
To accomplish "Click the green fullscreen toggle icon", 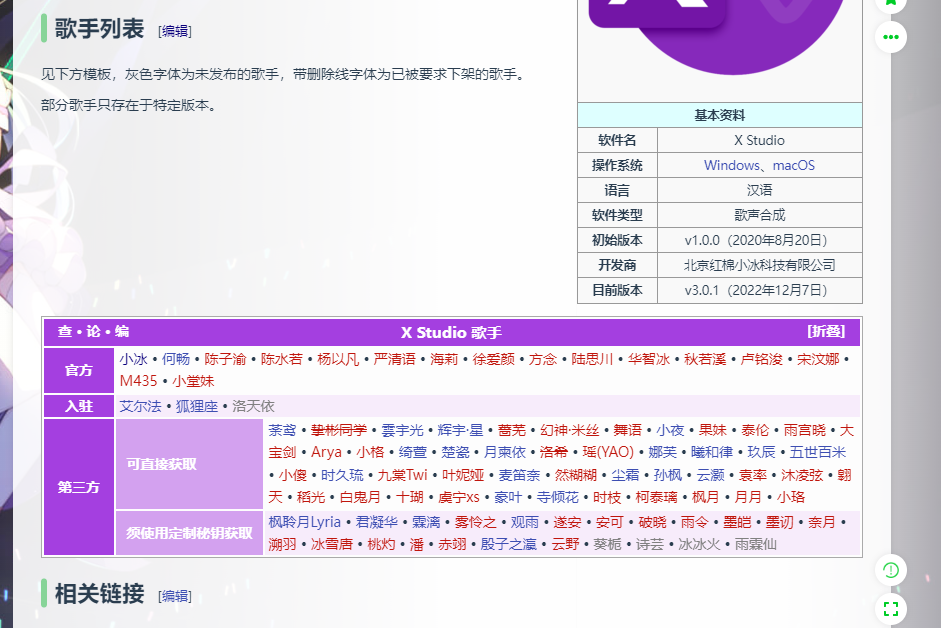I will [x=891, y=609].
